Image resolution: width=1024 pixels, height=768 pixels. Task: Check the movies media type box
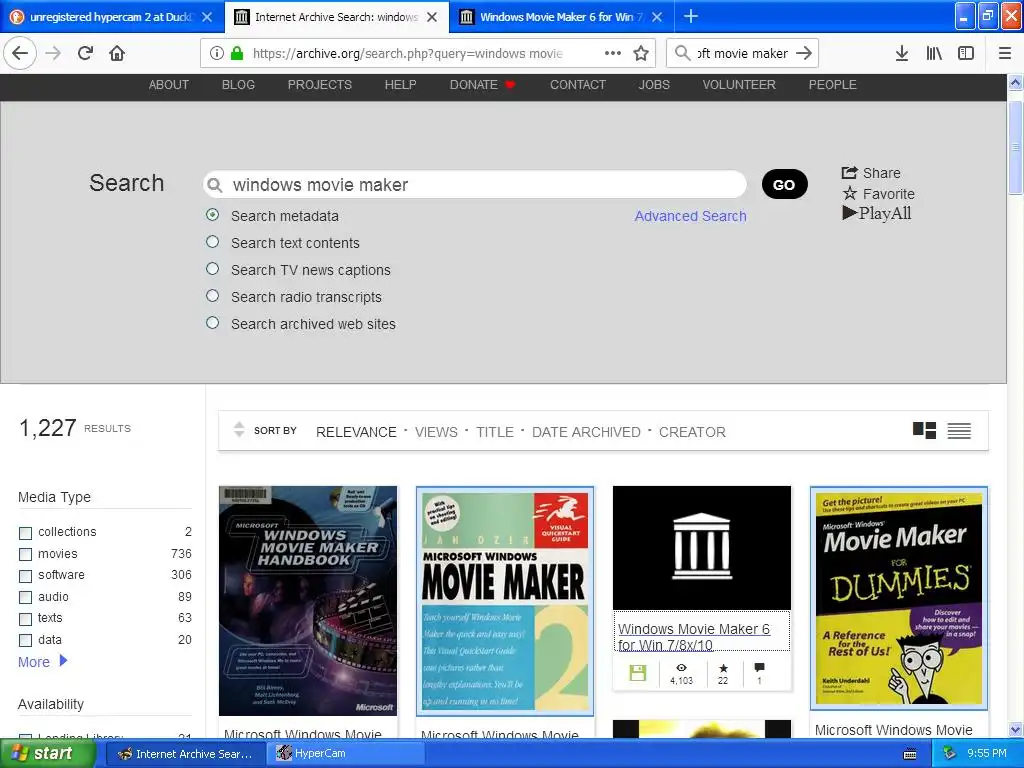[25, 554]
